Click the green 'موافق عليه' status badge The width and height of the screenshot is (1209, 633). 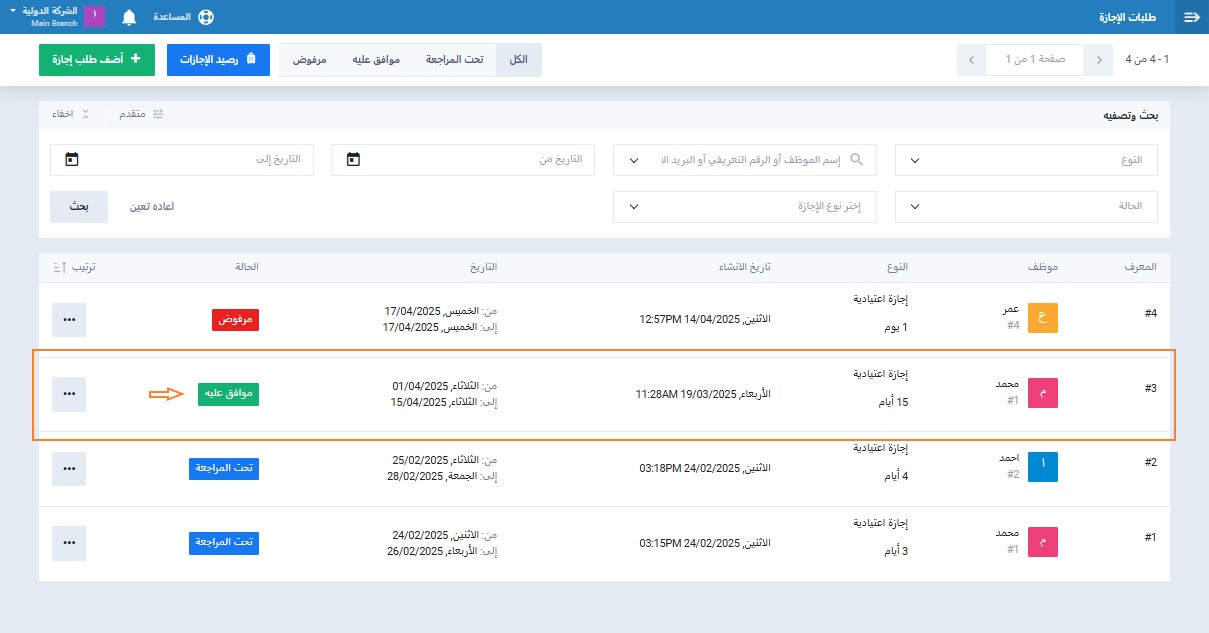tap(227, 394)
